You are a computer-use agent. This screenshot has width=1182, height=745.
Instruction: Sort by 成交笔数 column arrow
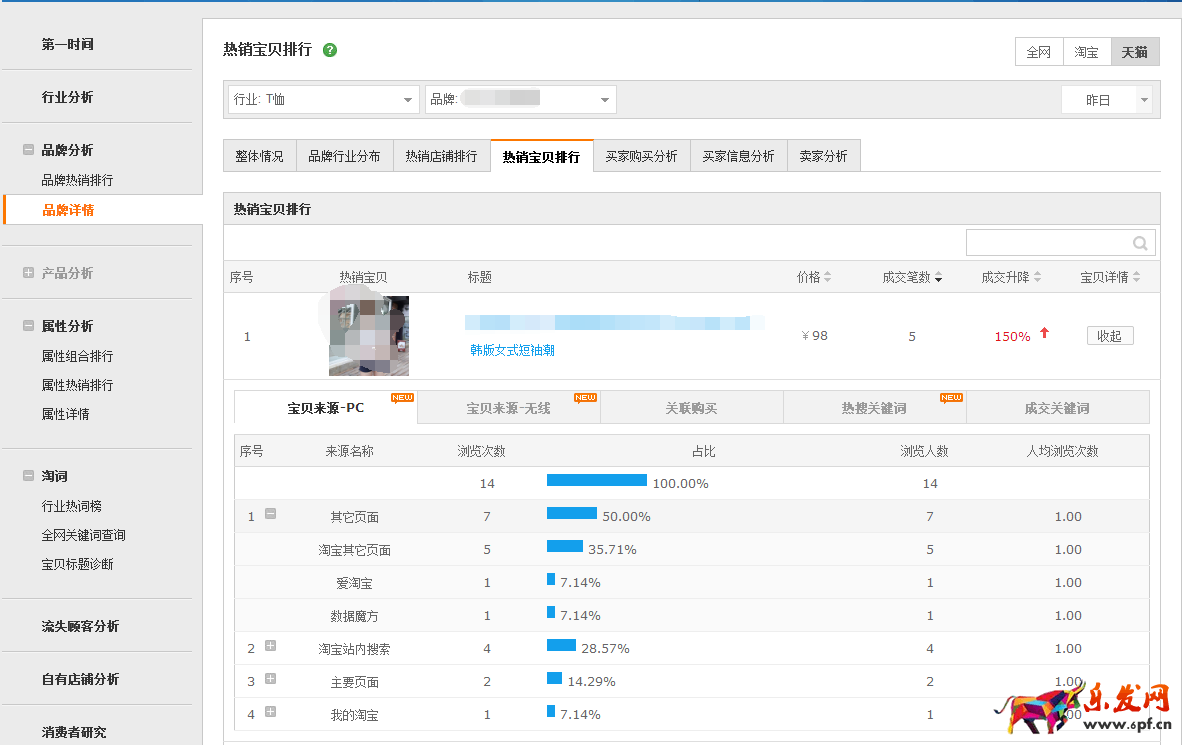[x=938, y=278]
